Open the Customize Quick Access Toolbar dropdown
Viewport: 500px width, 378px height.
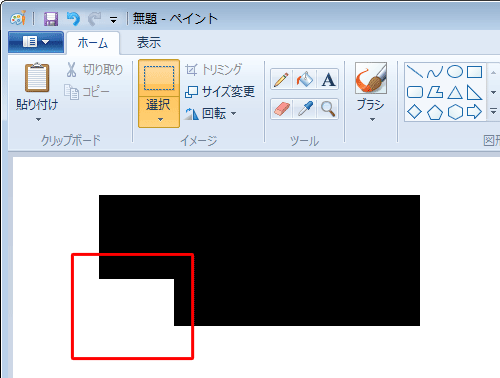pyautogui.click(x=114, y=20)
